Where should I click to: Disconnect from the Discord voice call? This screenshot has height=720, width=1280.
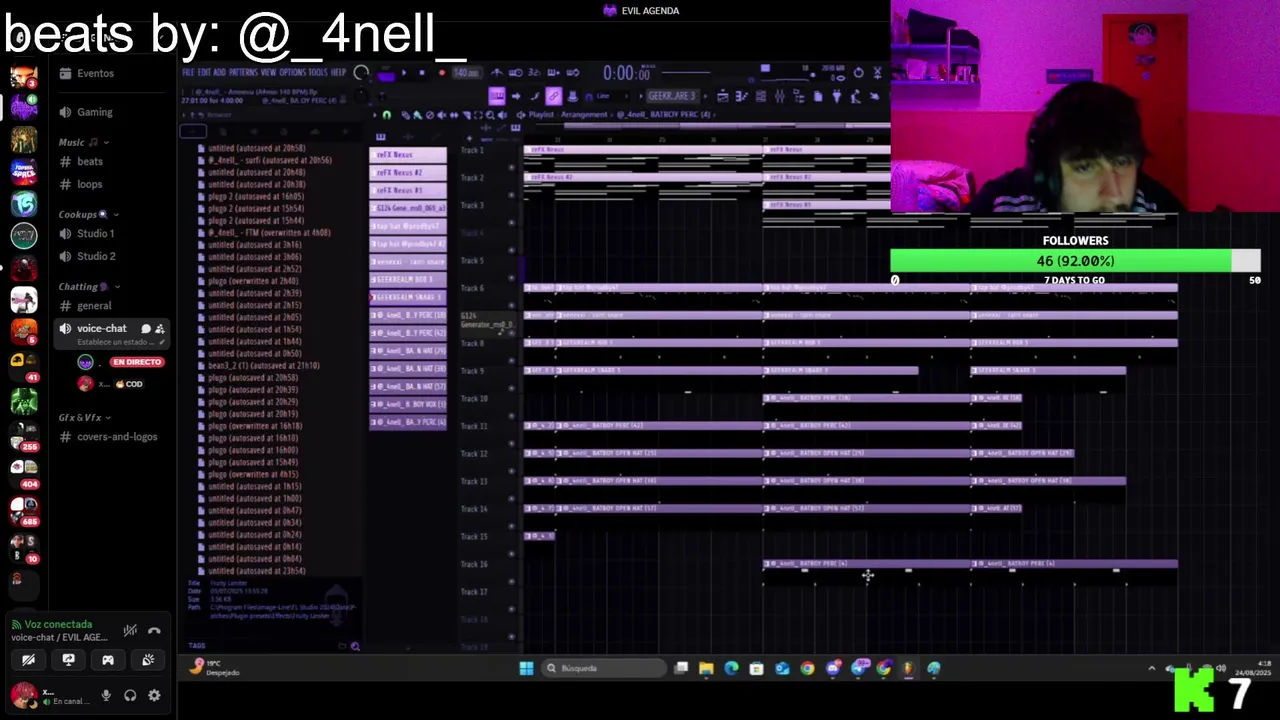click(154, 631)
